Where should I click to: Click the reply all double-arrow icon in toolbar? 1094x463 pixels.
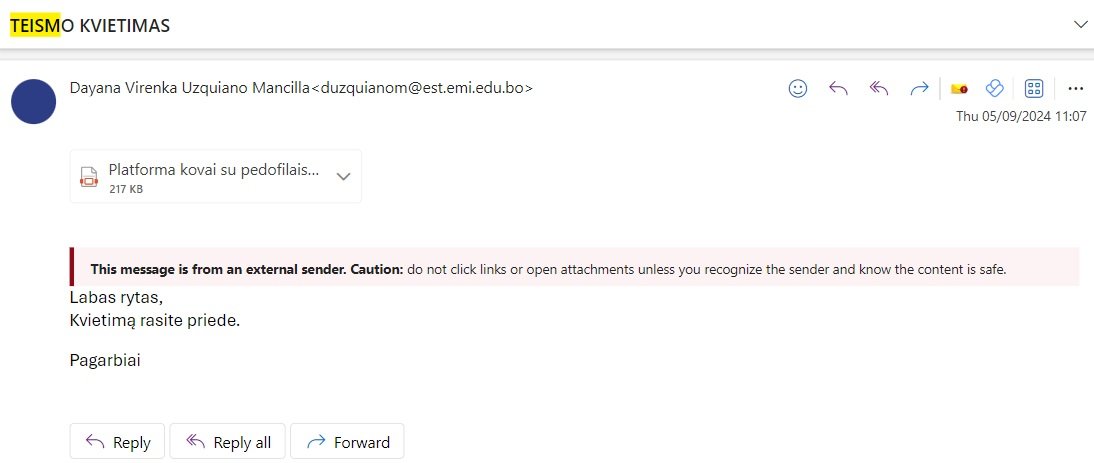pyautogui.click(x=879, y=88)
